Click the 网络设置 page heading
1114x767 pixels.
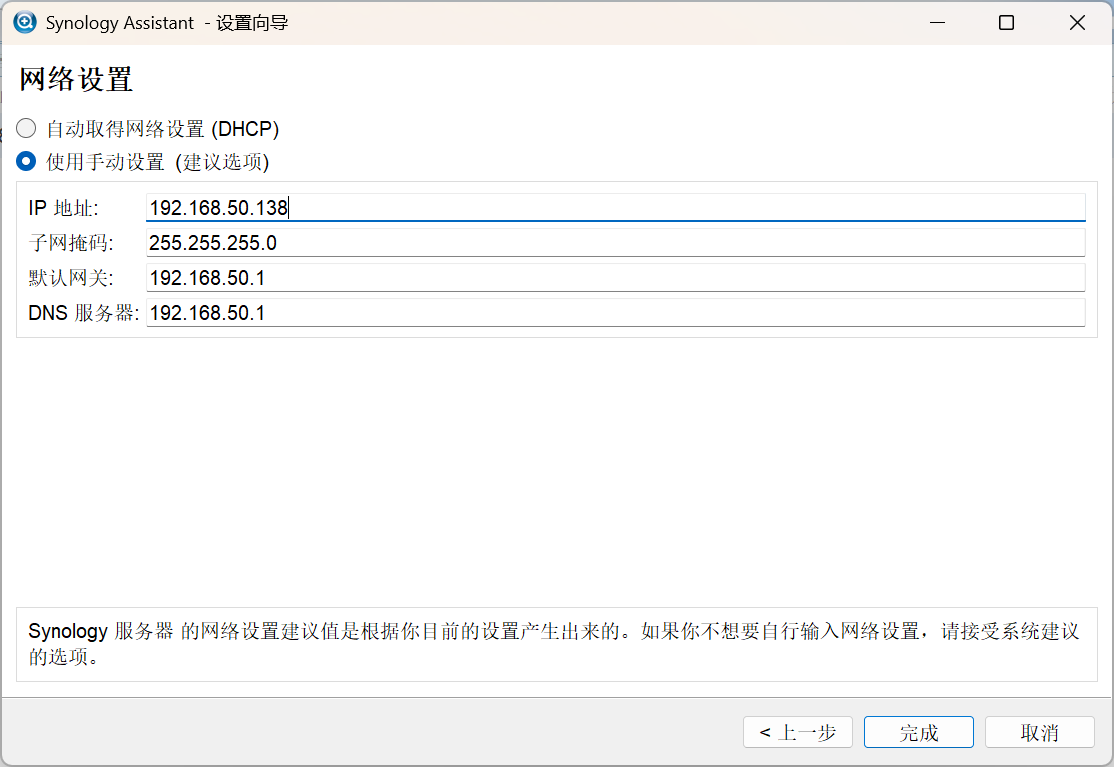point(76,79)
